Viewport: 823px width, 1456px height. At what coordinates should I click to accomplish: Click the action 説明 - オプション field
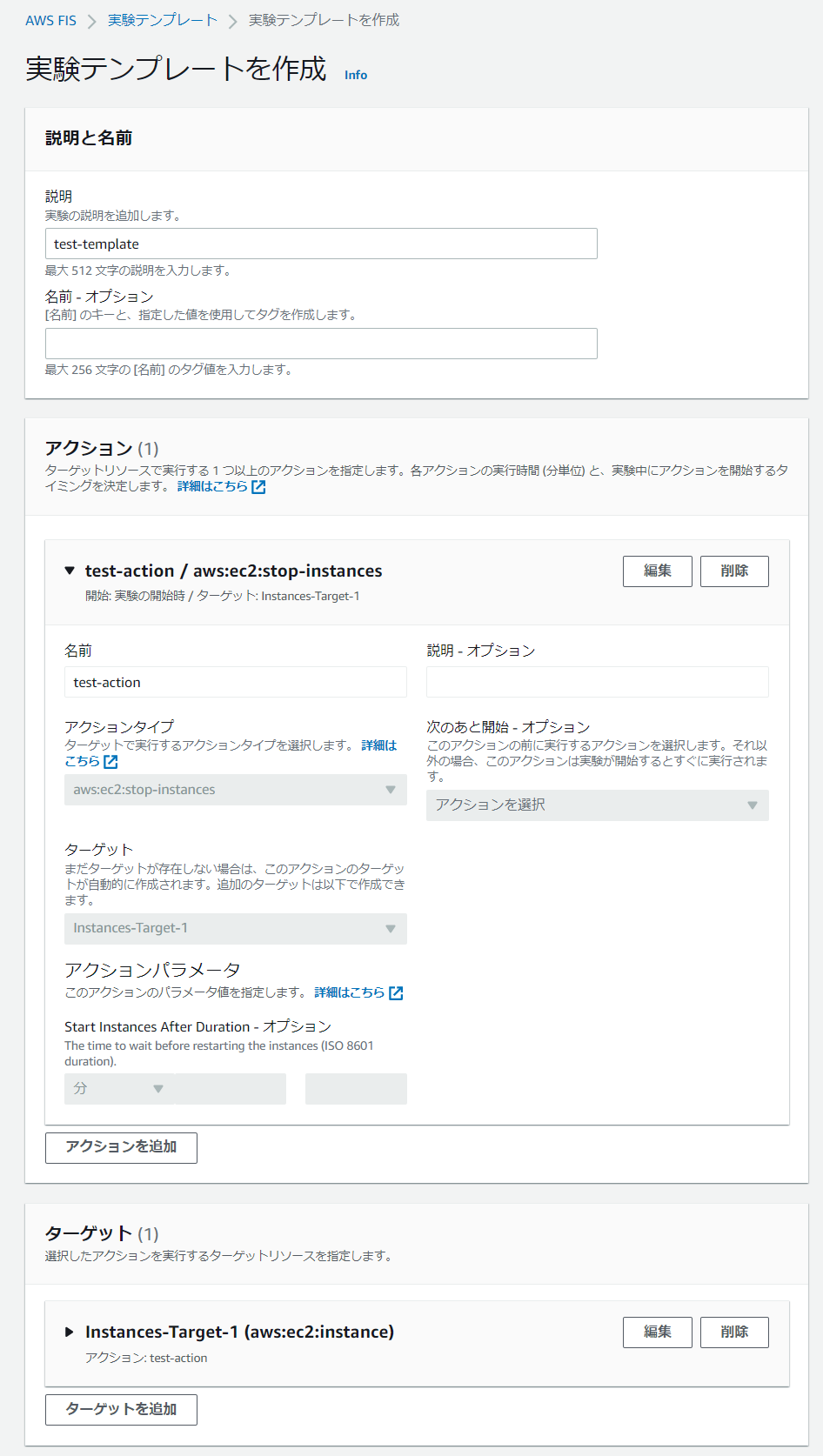[x=598, y=682]
